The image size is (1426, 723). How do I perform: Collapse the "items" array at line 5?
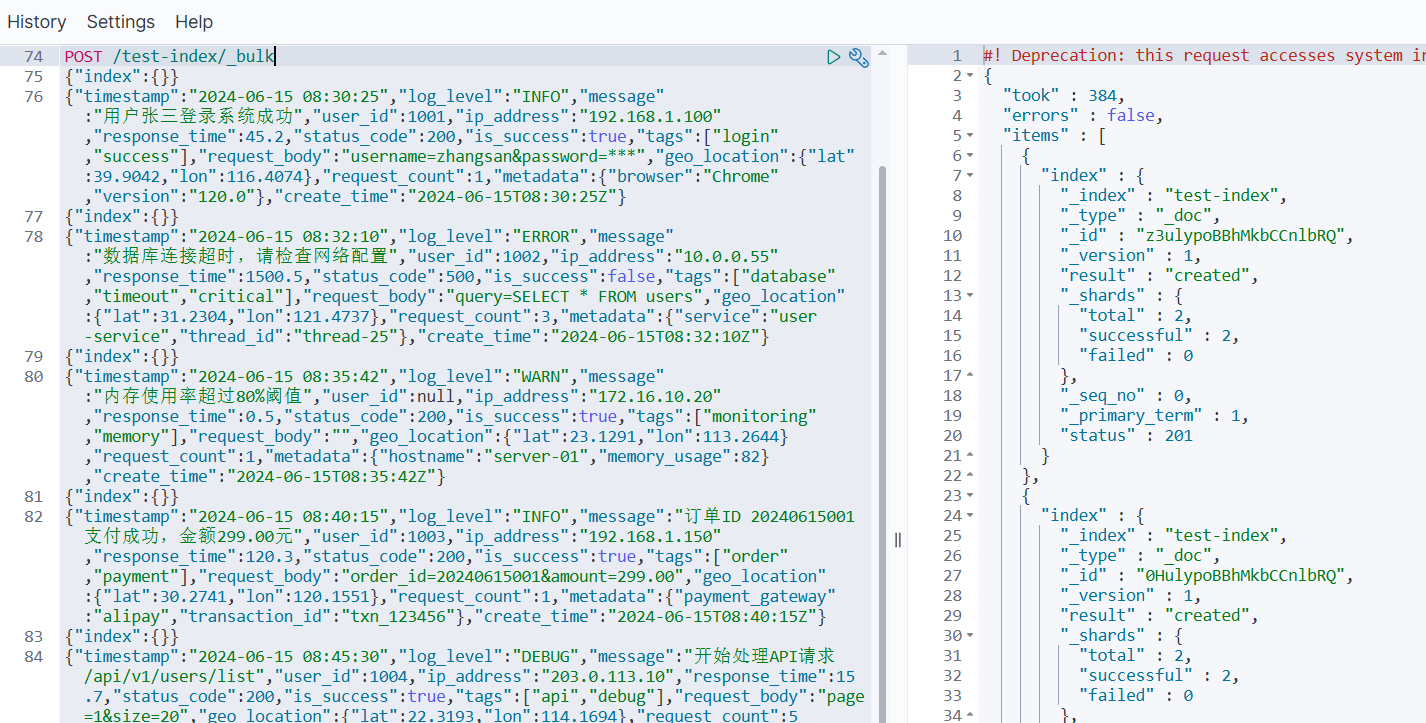[x=970, y=136]
